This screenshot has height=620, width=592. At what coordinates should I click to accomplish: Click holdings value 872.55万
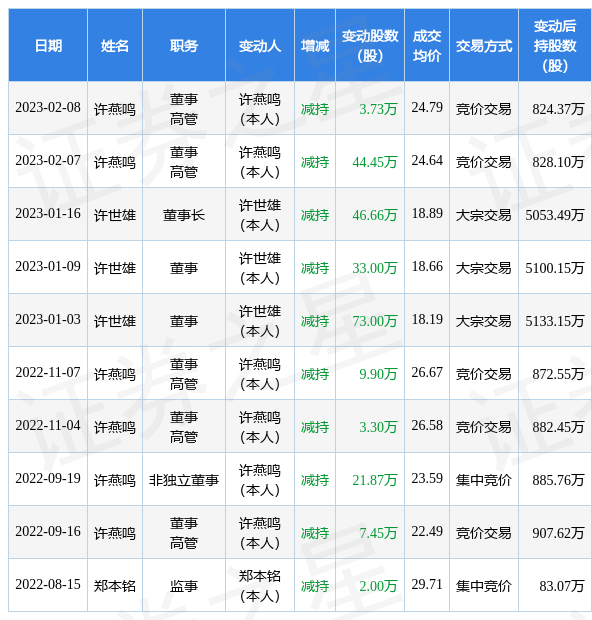(x=558, y=374)
